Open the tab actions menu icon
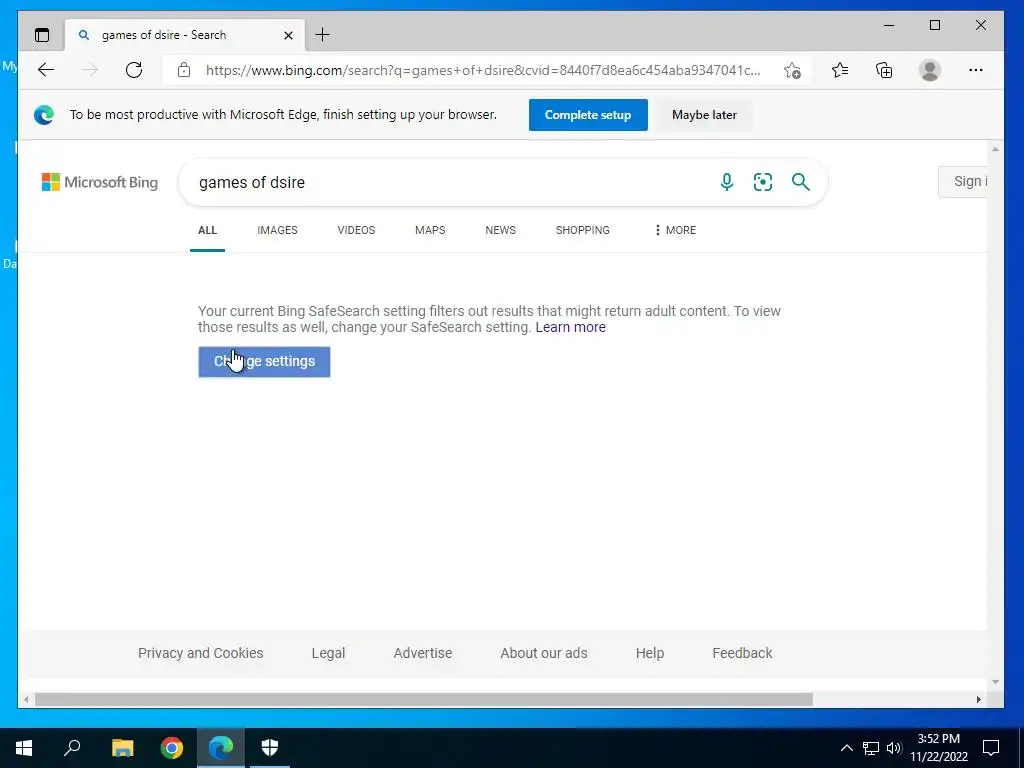Screen dimensions: 1024x768 [42, 35]
